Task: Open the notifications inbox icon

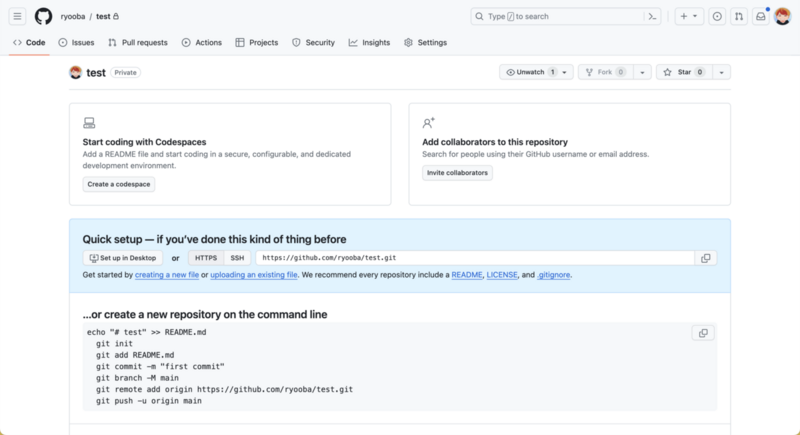Action: (x=761, y=16)
